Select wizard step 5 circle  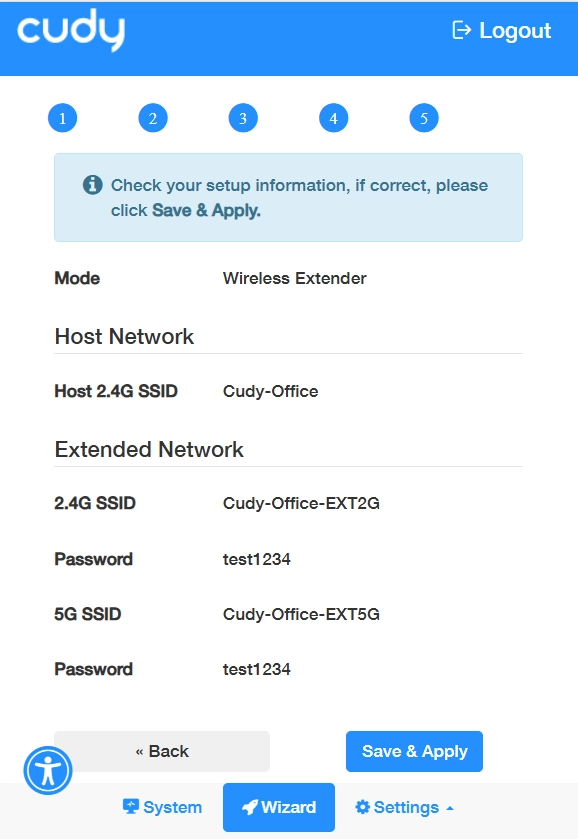tap(424, 118)
